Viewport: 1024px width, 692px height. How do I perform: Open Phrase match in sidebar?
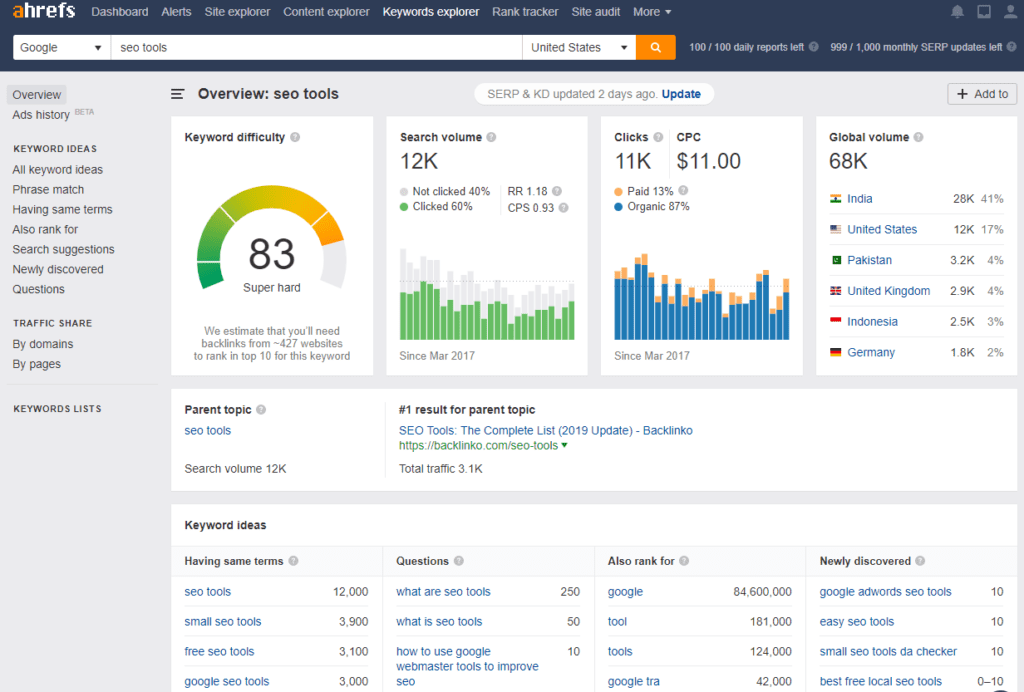coord(48,189)
